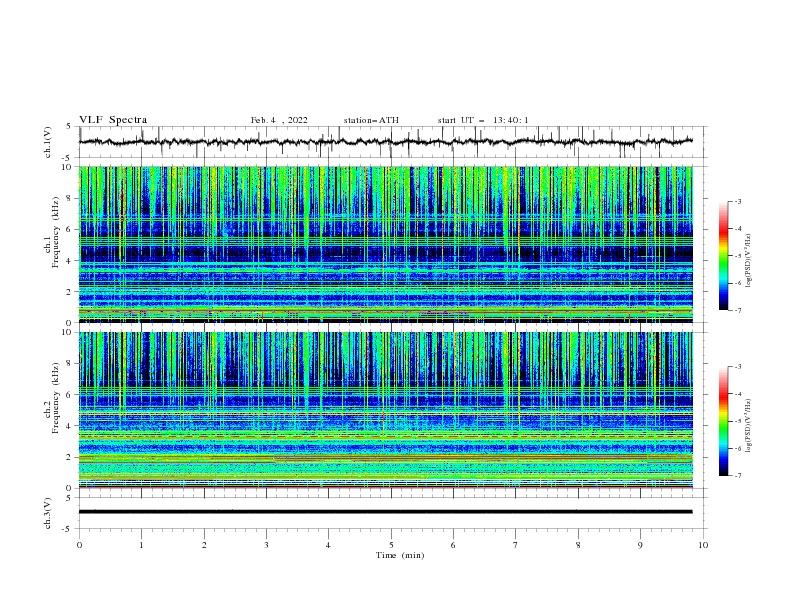Click the ch.3 flat voltage trace

coord(385,512)
